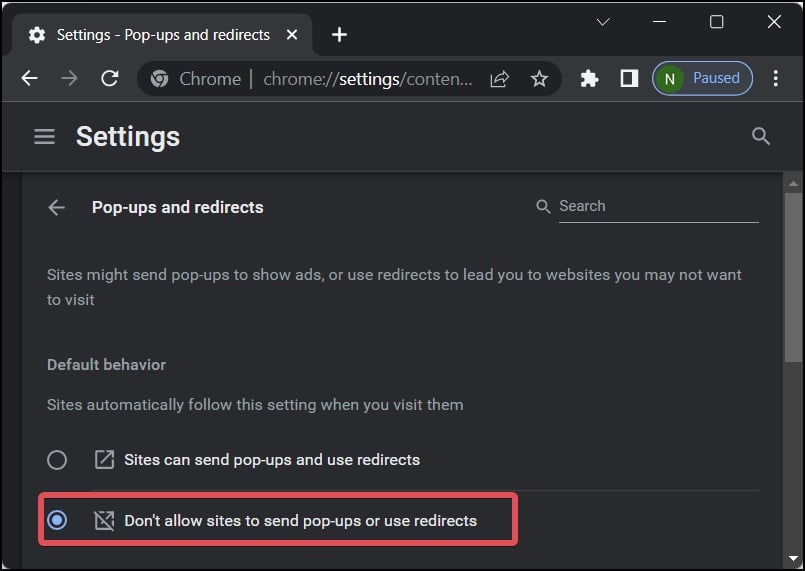Click the 'Sites might send pop-ups' description text
This screenshot has height=571, width=805.
pyautogui.click(x=394, y=287)
